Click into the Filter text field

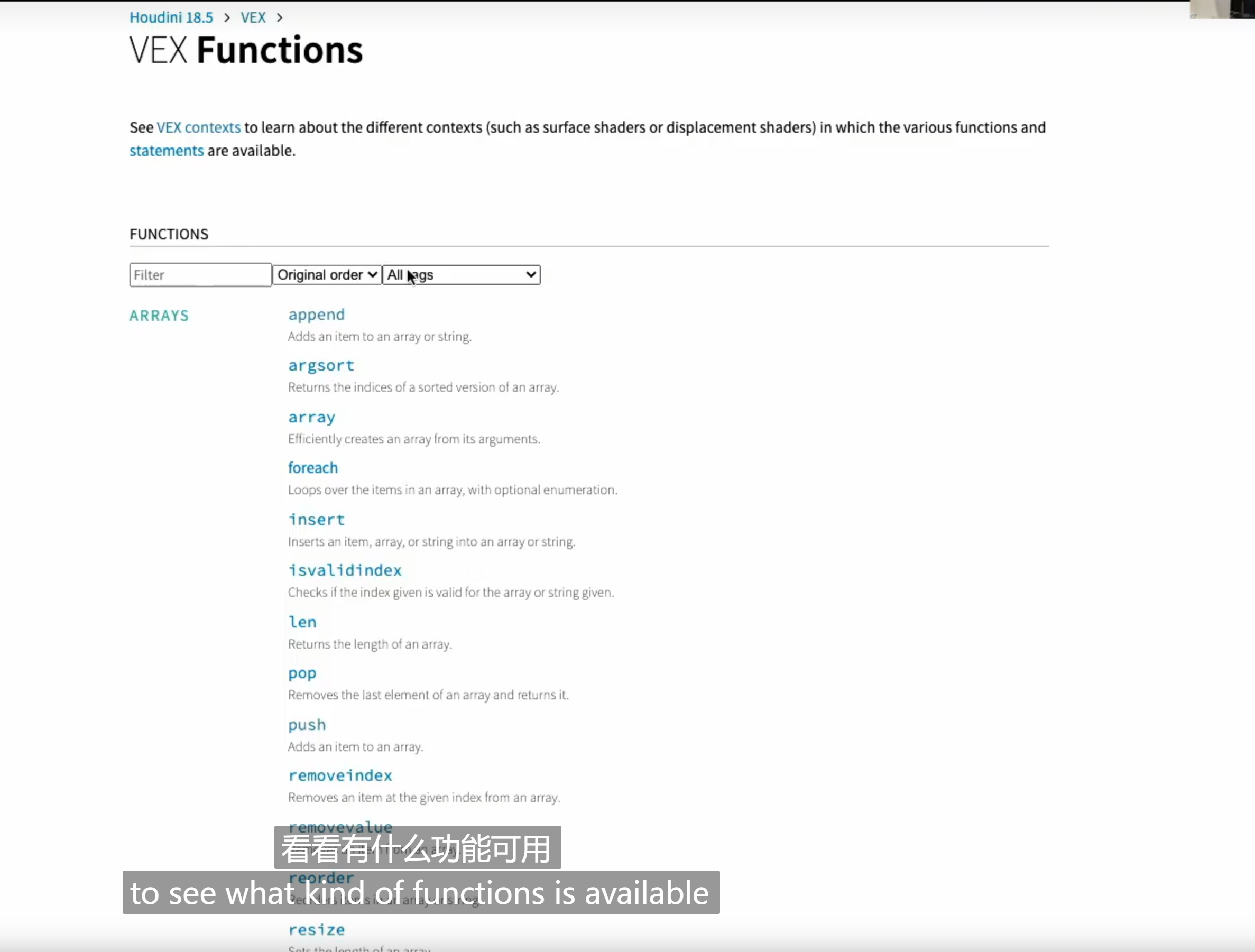(200, 274)
